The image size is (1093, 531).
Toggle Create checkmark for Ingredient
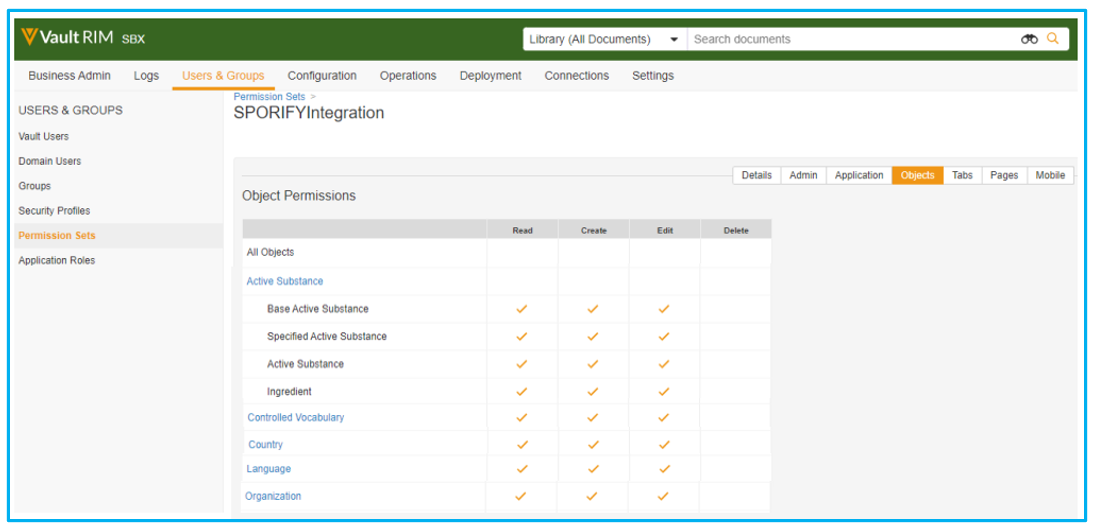click(593, 392)
